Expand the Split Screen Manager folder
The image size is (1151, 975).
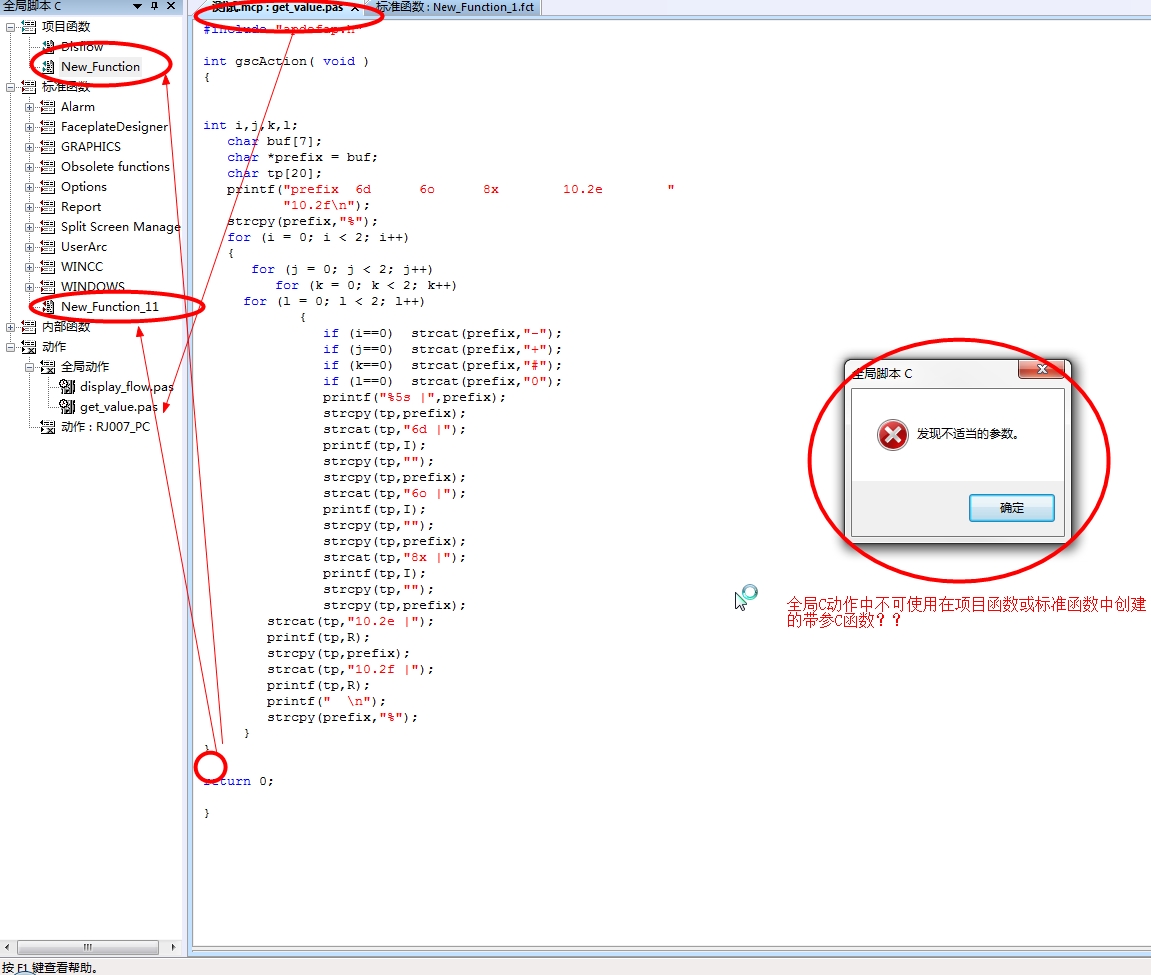(29, 227)
